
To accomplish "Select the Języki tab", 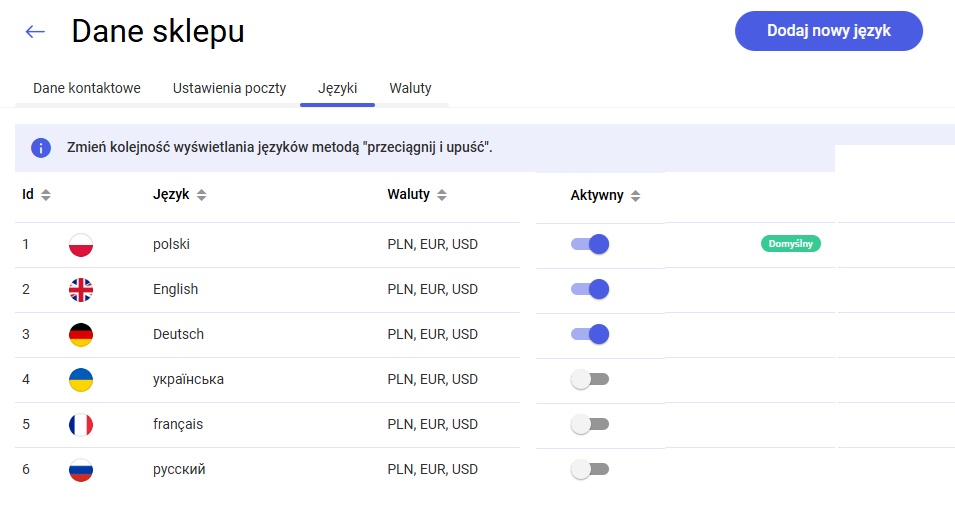I will (x=337, y=88).
